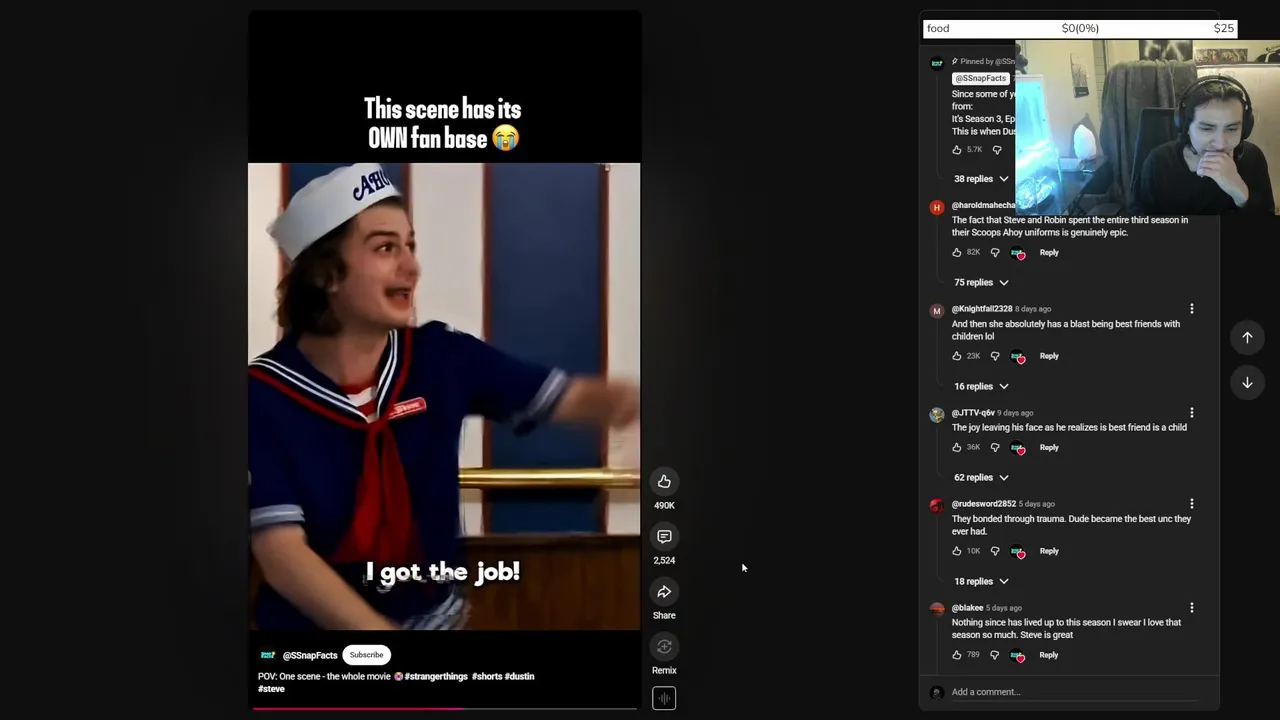Share this Short
Screen dimensions: 1280x720
(x=664, y=592)
